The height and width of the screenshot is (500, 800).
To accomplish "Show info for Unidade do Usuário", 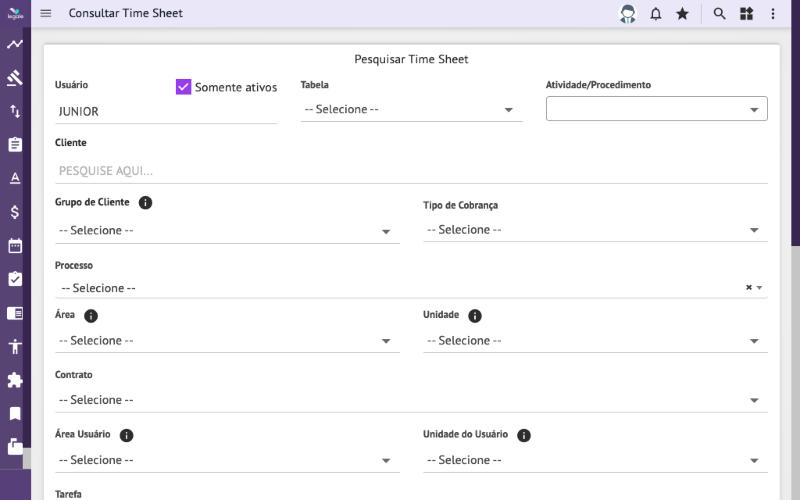I will pos(524,435).
